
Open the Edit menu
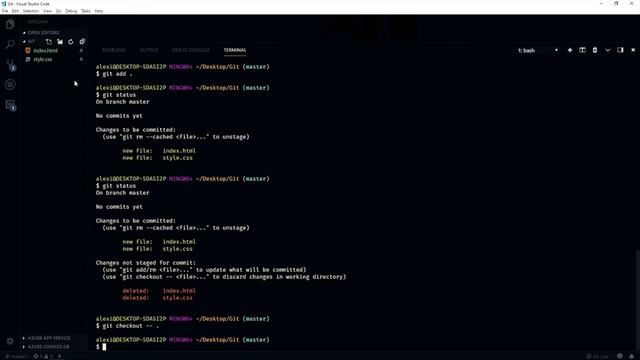click(x=16, y=11)
